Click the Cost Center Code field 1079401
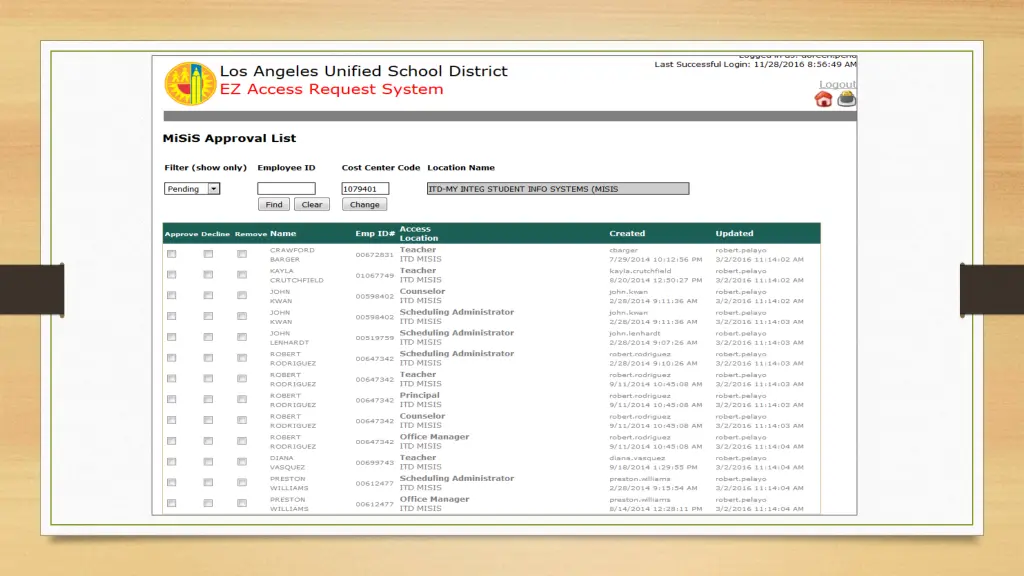The image size is (1024, 576). tap(365, 189)
